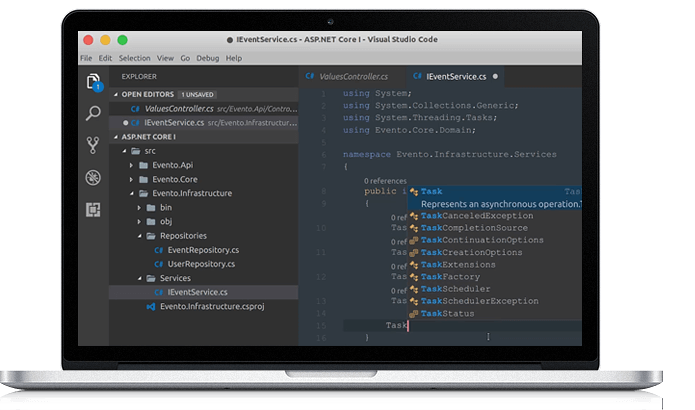
Task: Expand the Evento.Api folder
Action: [132, 164]
